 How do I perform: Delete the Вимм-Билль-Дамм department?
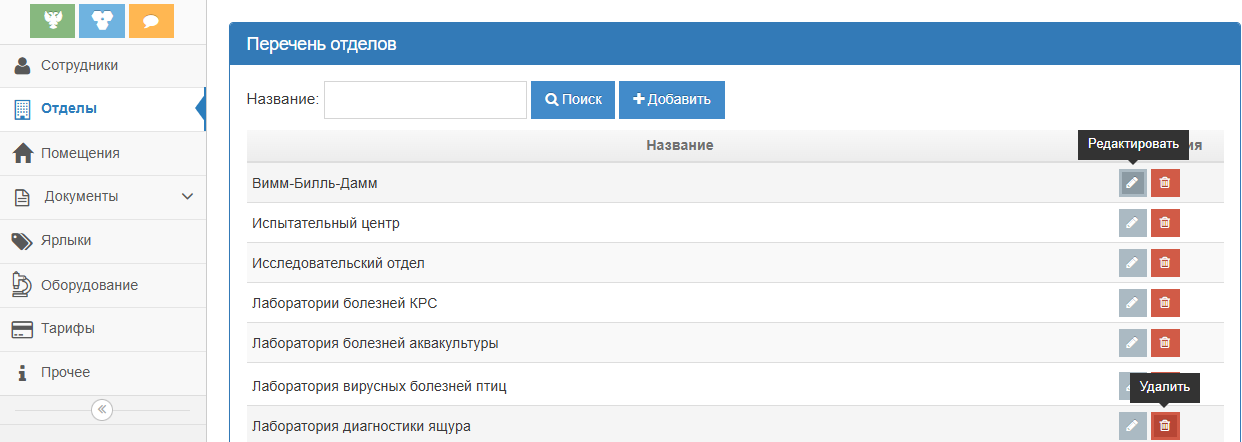pyautogui.click(x=1164, y=183)
